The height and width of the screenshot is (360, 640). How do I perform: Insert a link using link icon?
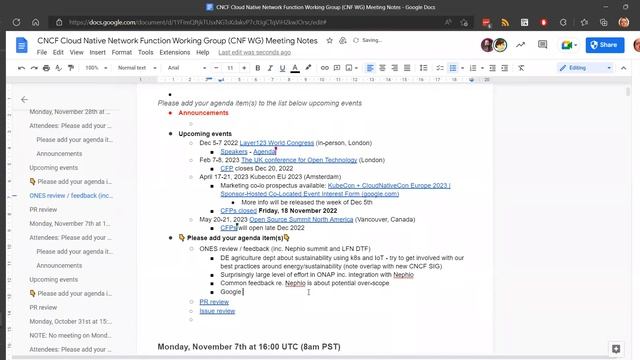tap(324, 68)
